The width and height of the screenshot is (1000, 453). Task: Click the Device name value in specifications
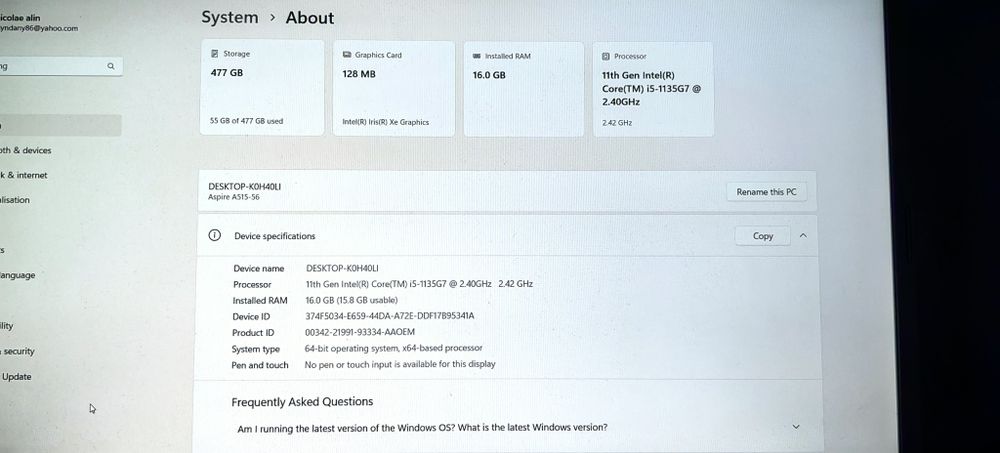(342, 269)
